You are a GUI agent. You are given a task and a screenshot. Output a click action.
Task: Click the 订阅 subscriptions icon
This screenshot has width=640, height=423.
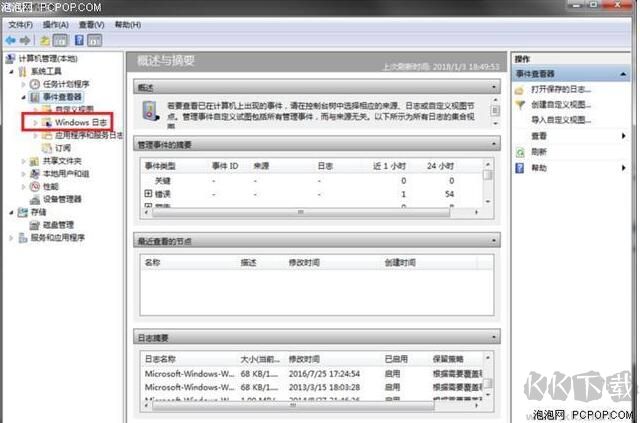(47, 148)
